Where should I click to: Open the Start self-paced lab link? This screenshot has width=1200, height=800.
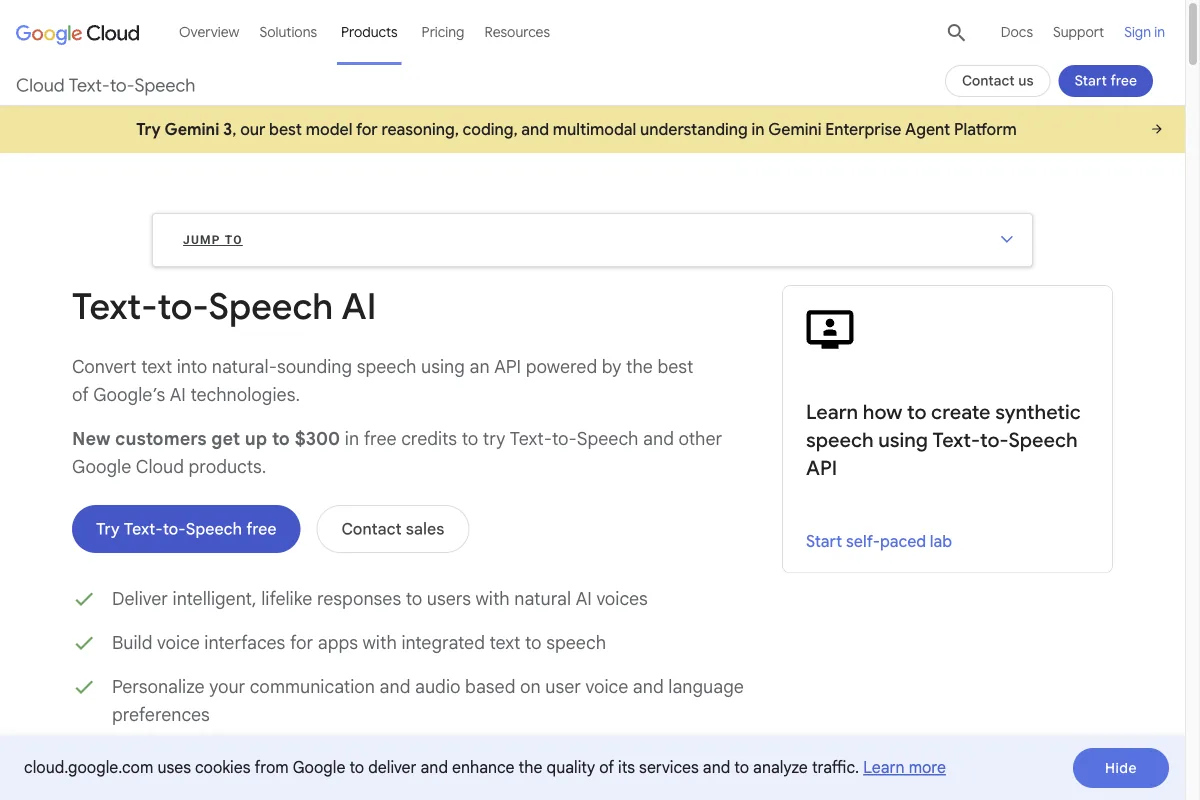pos(879,541)
